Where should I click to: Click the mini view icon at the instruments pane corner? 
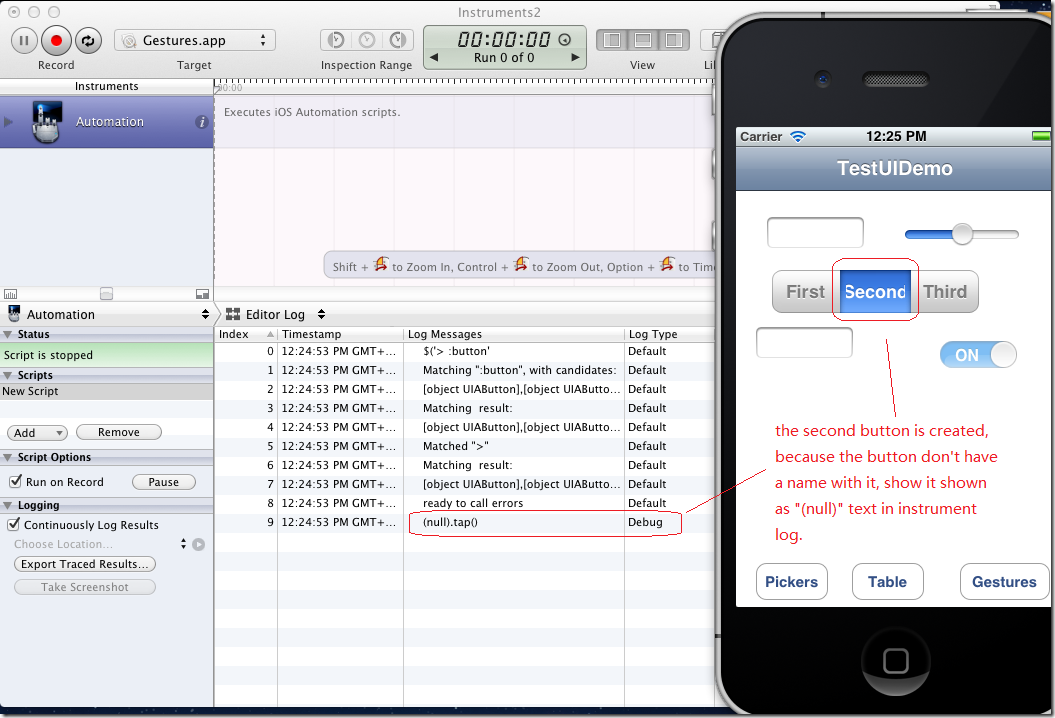[203, 294]
